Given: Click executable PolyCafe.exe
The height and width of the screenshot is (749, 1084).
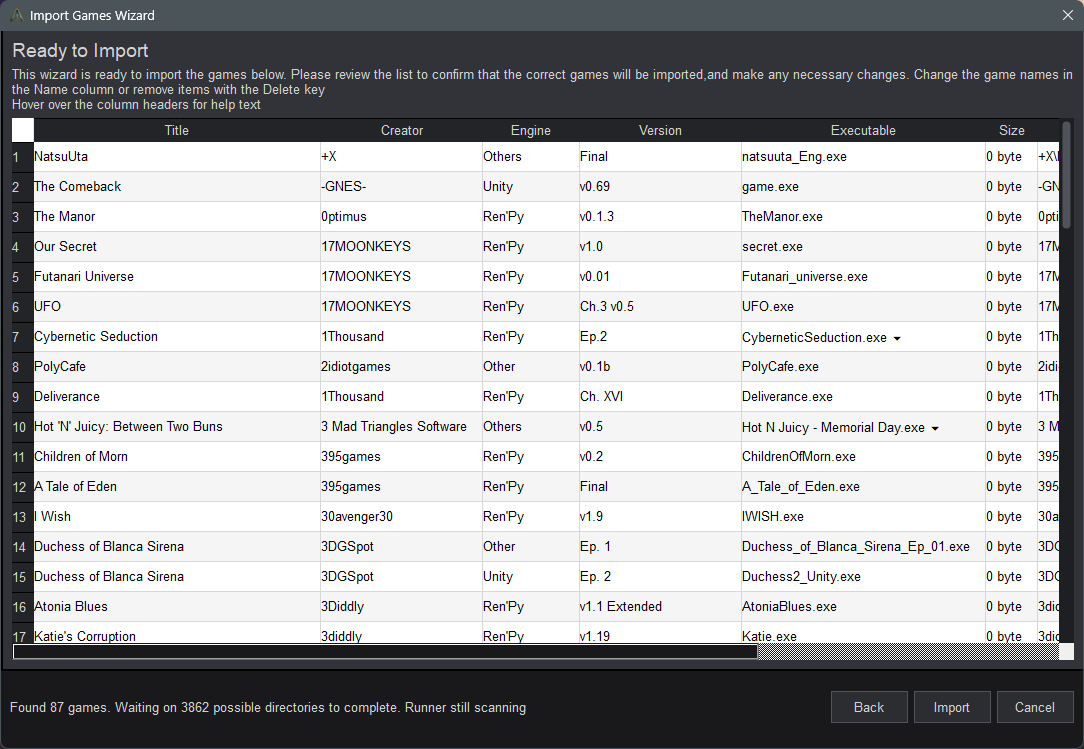Looking at the screenshot, I should point(863,367).
